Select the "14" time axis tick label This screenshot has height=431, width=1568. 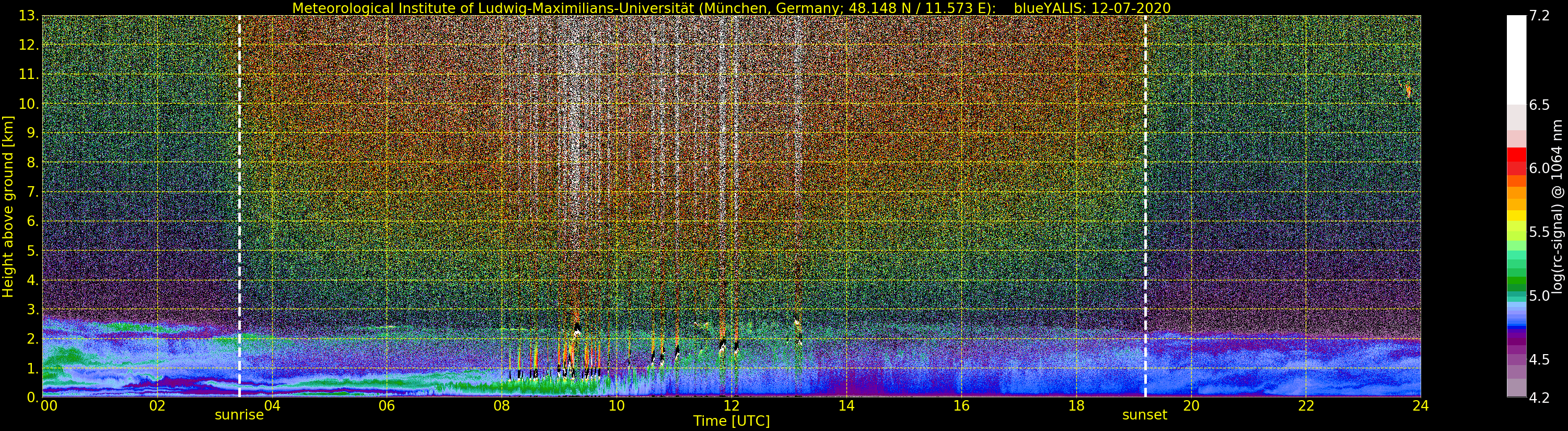click(846, 406)
